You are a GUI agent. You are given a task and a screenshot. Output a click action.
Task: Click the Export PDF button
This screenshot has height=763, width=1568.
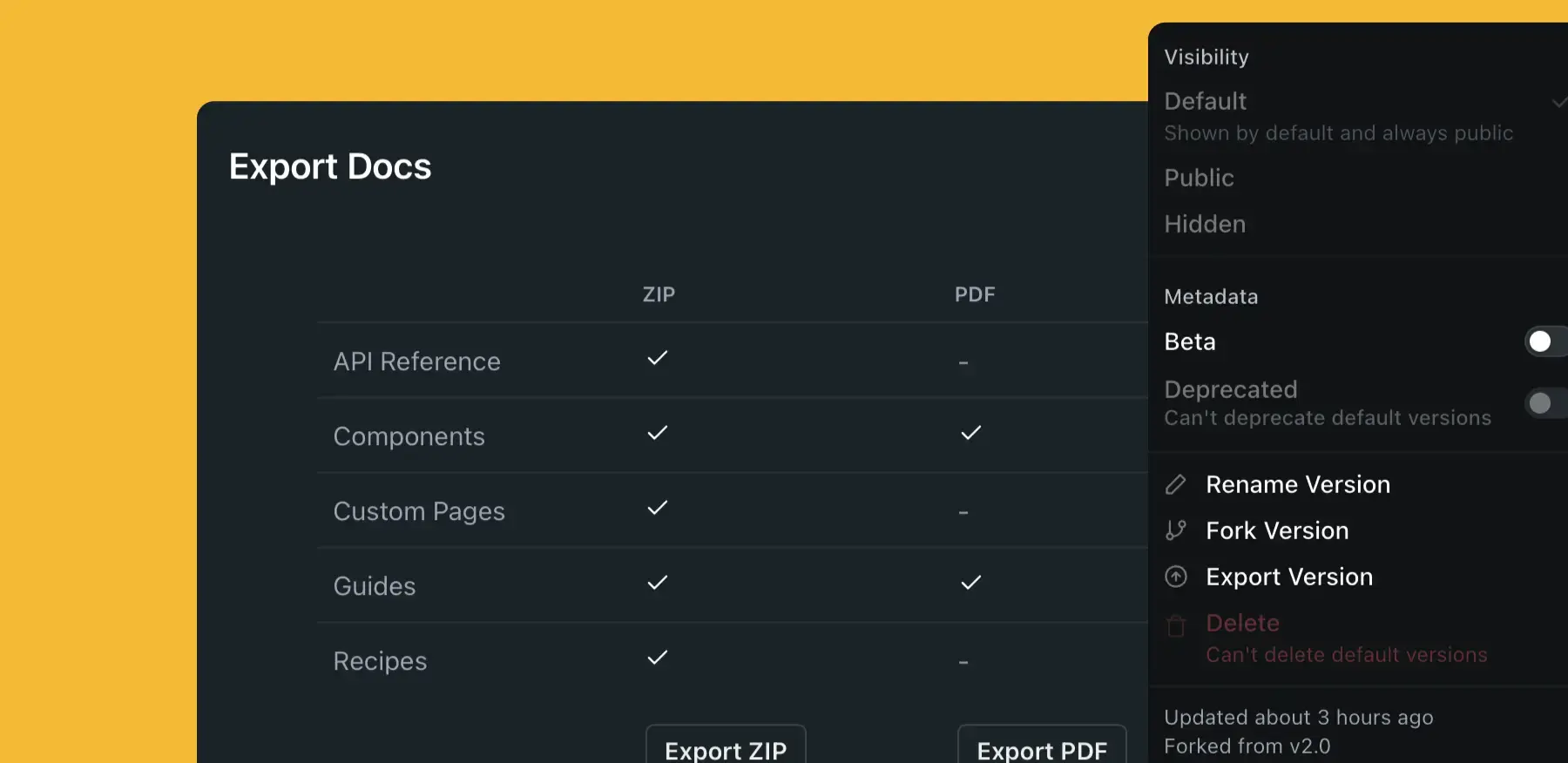(1042, 750)
